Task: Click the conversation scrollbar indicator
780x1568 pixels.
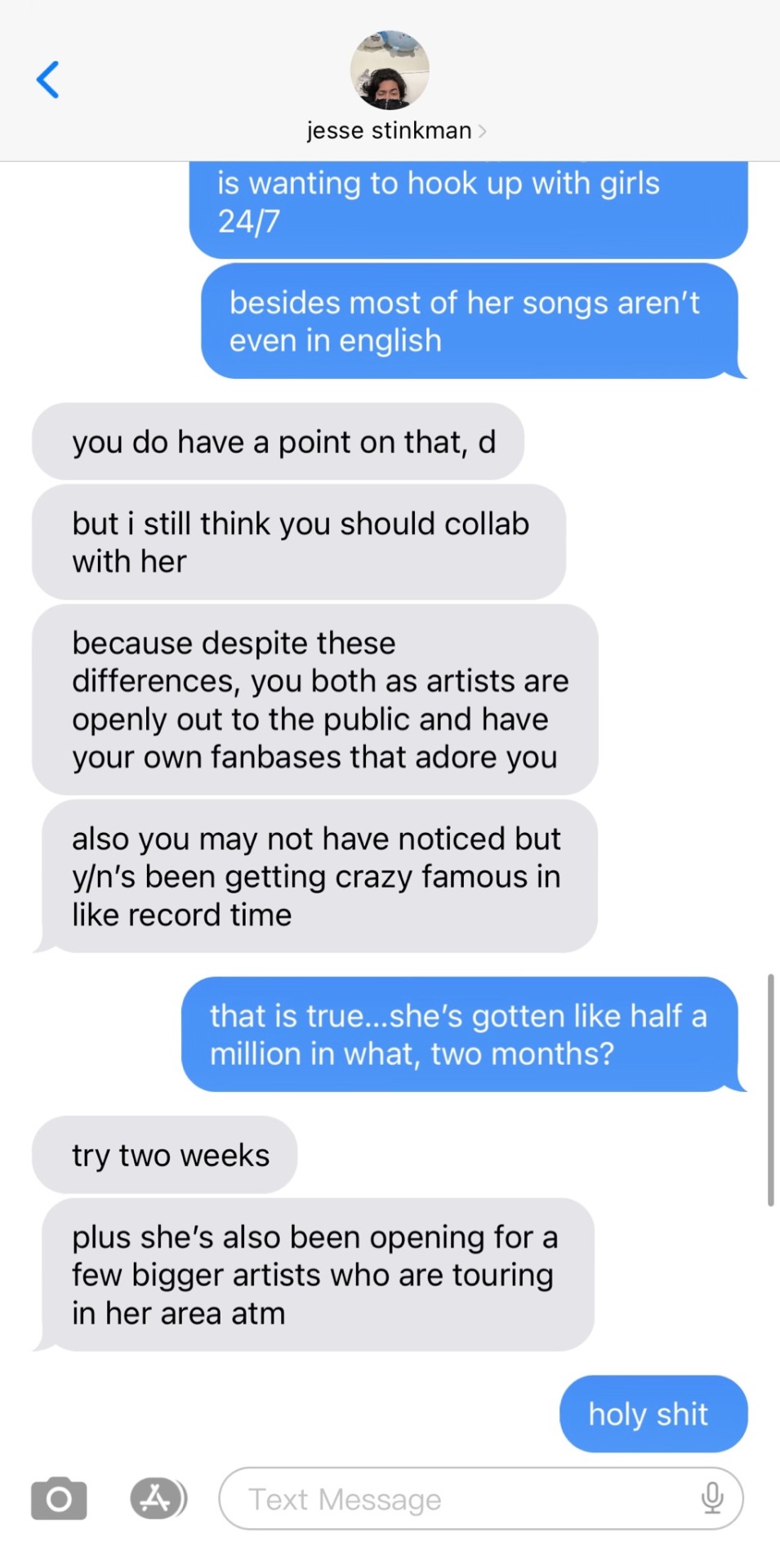Action: [770, 1089]
